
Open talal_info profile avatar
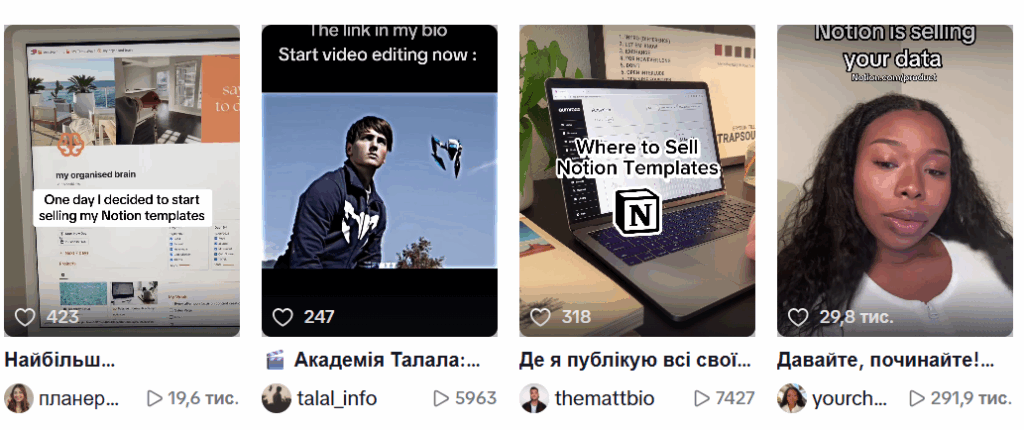pos(276,398)
